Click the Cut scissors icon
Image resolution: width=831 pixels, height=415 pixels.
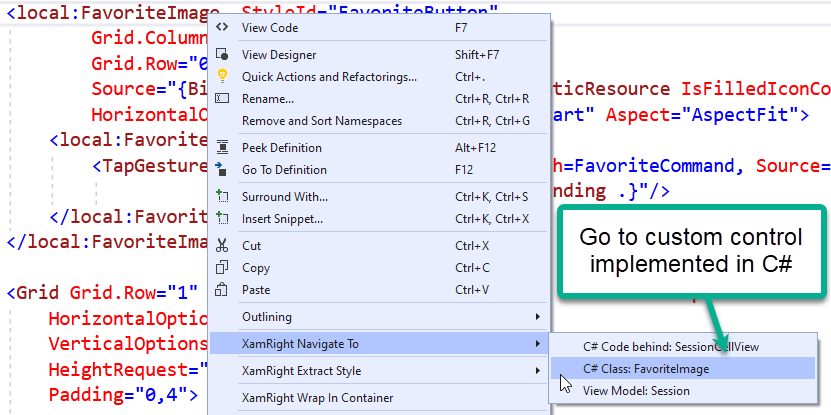[222, 245]
